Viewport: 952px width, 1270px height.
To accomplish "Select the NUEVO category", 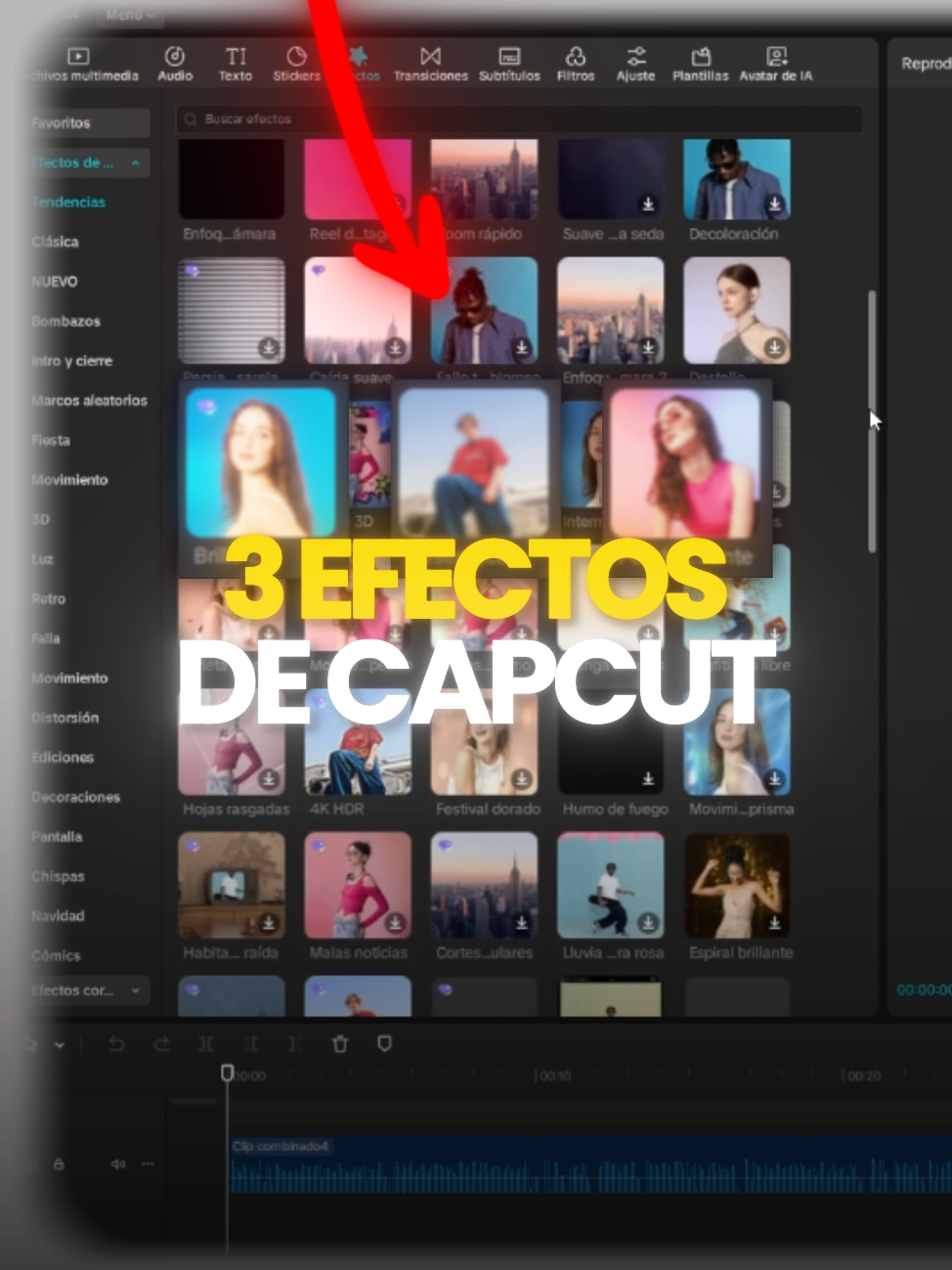I will pyautogui.click(x=54, y=282).
